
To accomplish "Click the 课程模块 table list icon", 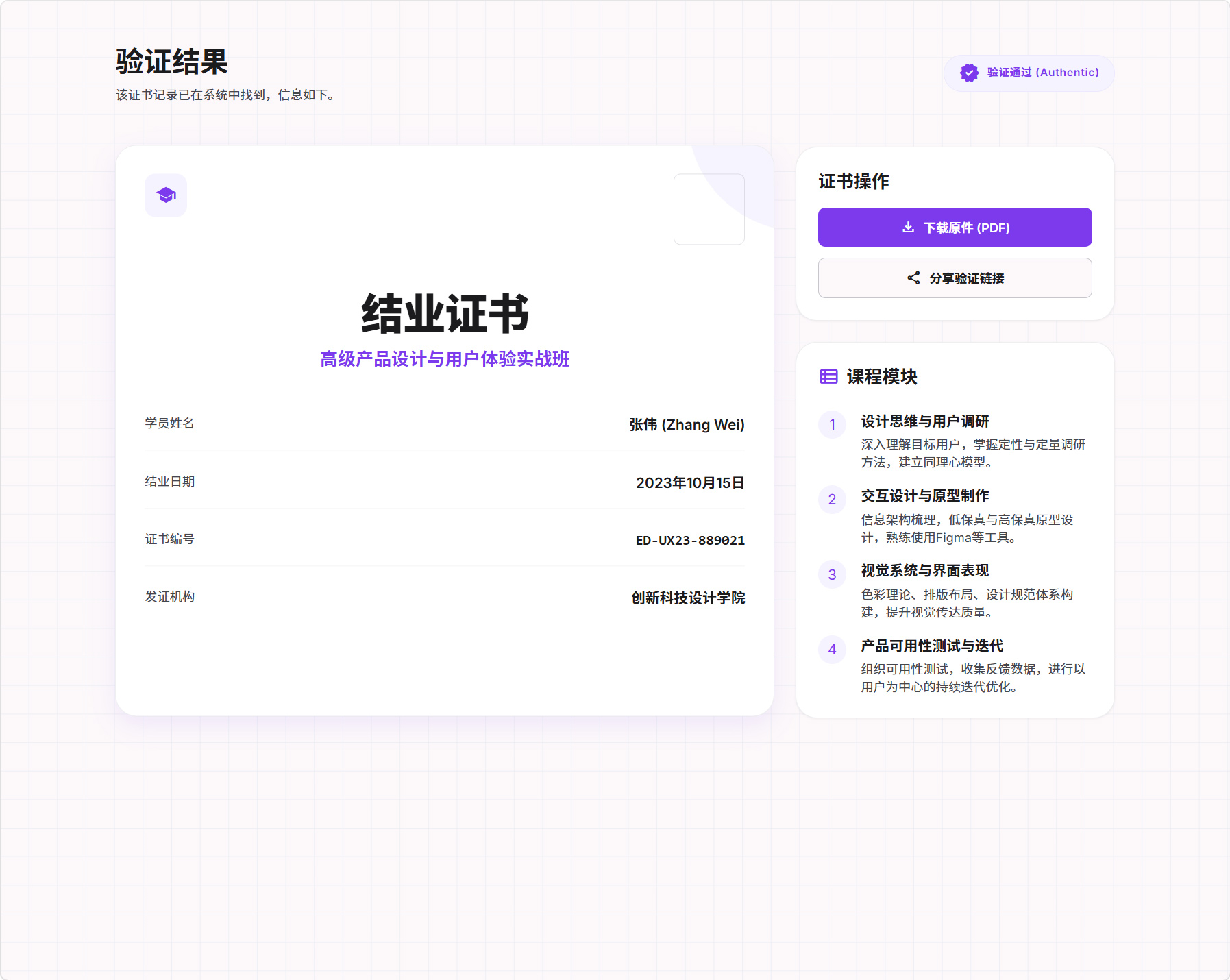I will click(x=828, y=376).
